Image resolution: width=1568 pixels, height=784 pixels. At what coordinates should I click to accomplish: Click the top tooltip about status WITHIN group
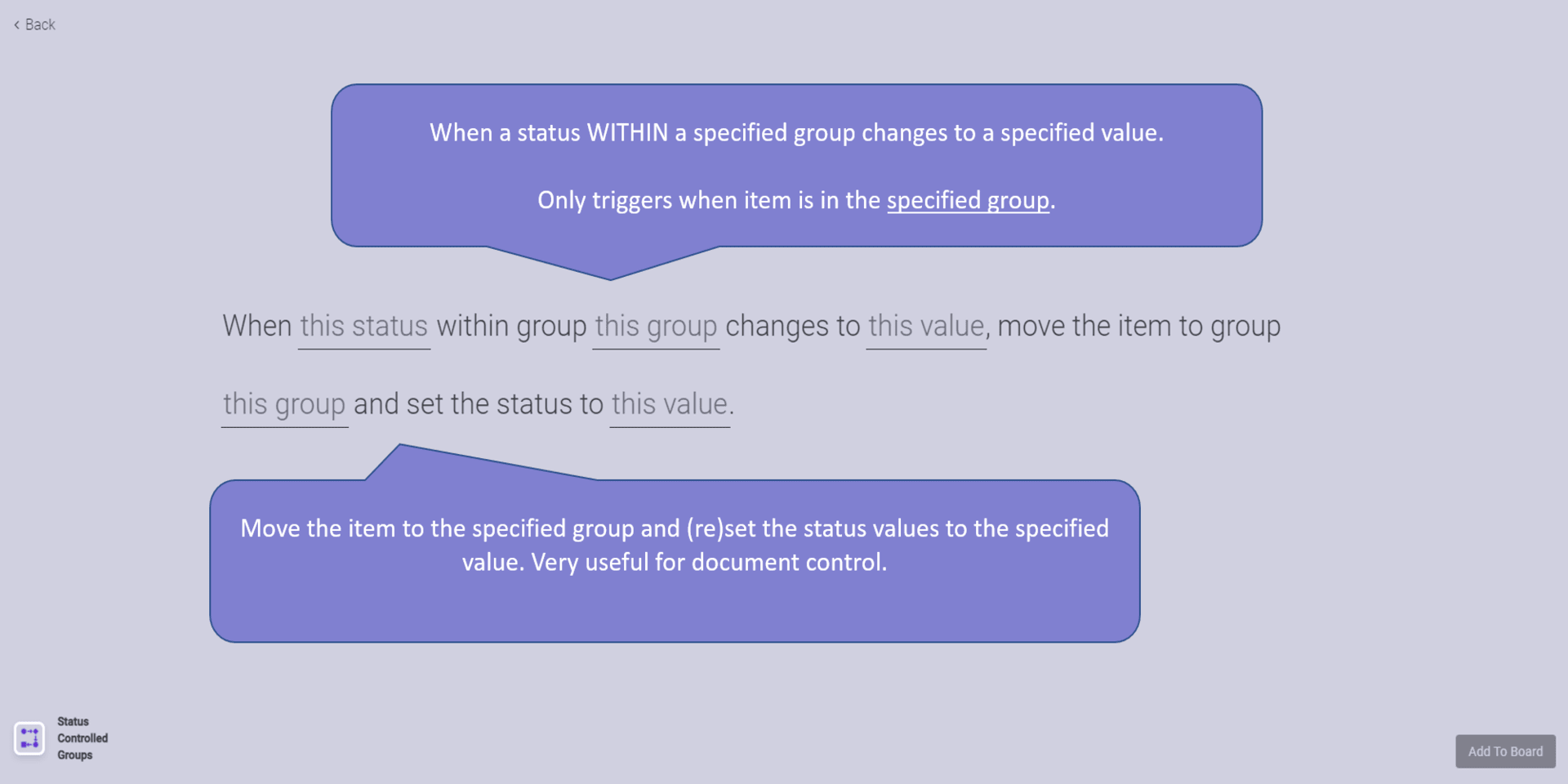796,166
